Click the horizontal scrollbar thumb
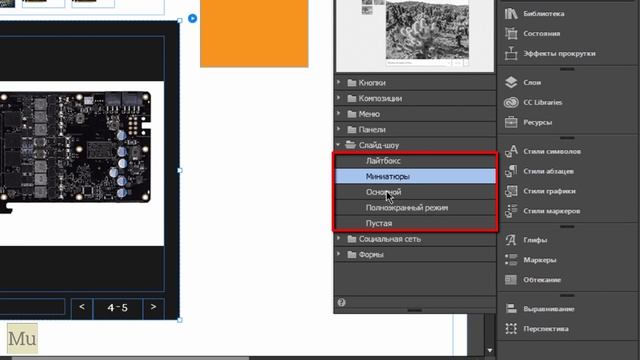Screen dimensions: 640x360 pyautogui.click(x=131, y=358)
